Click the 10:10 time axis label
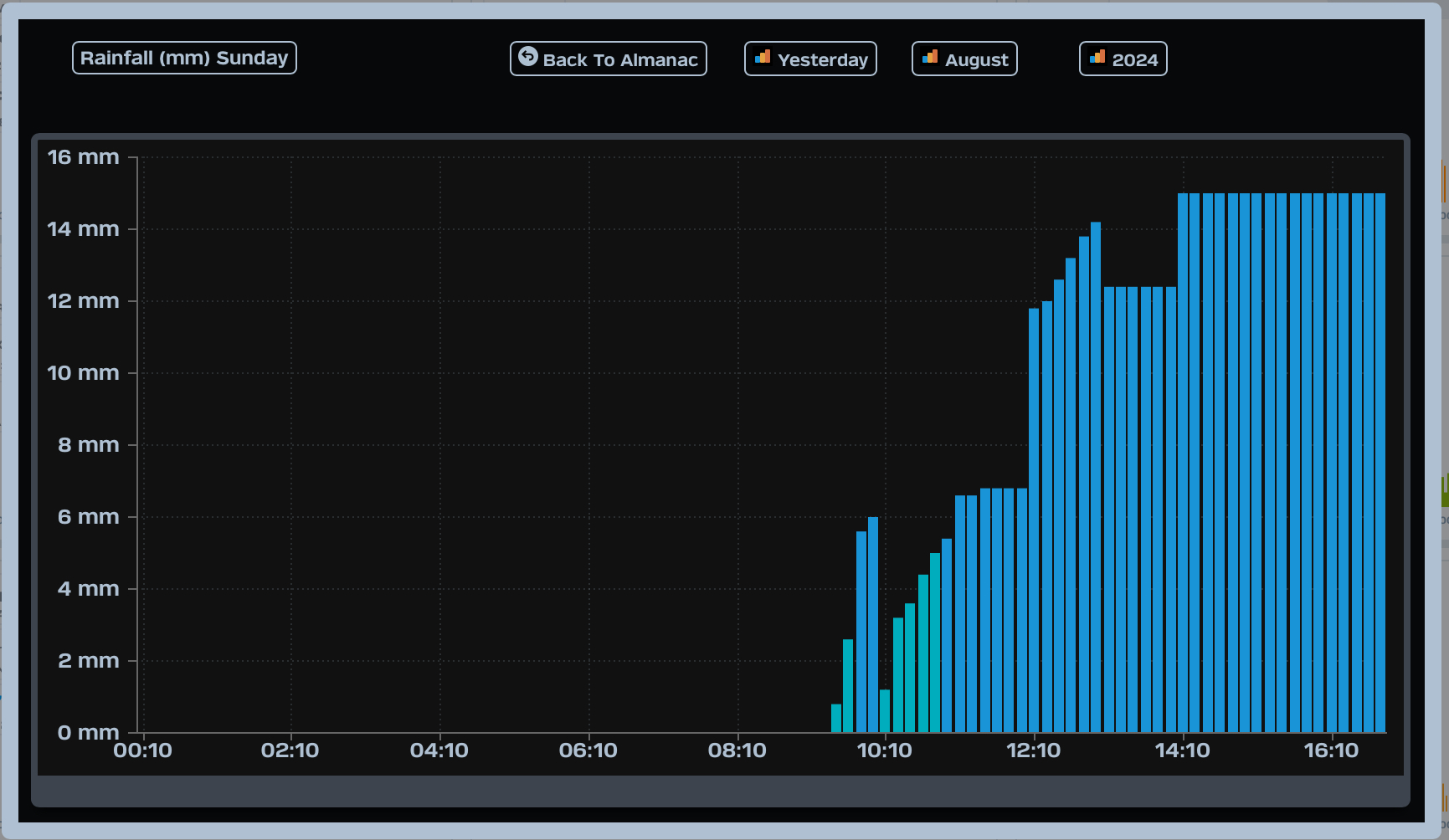The height and width of the screenshot is (840, 1449). point(885,750)
